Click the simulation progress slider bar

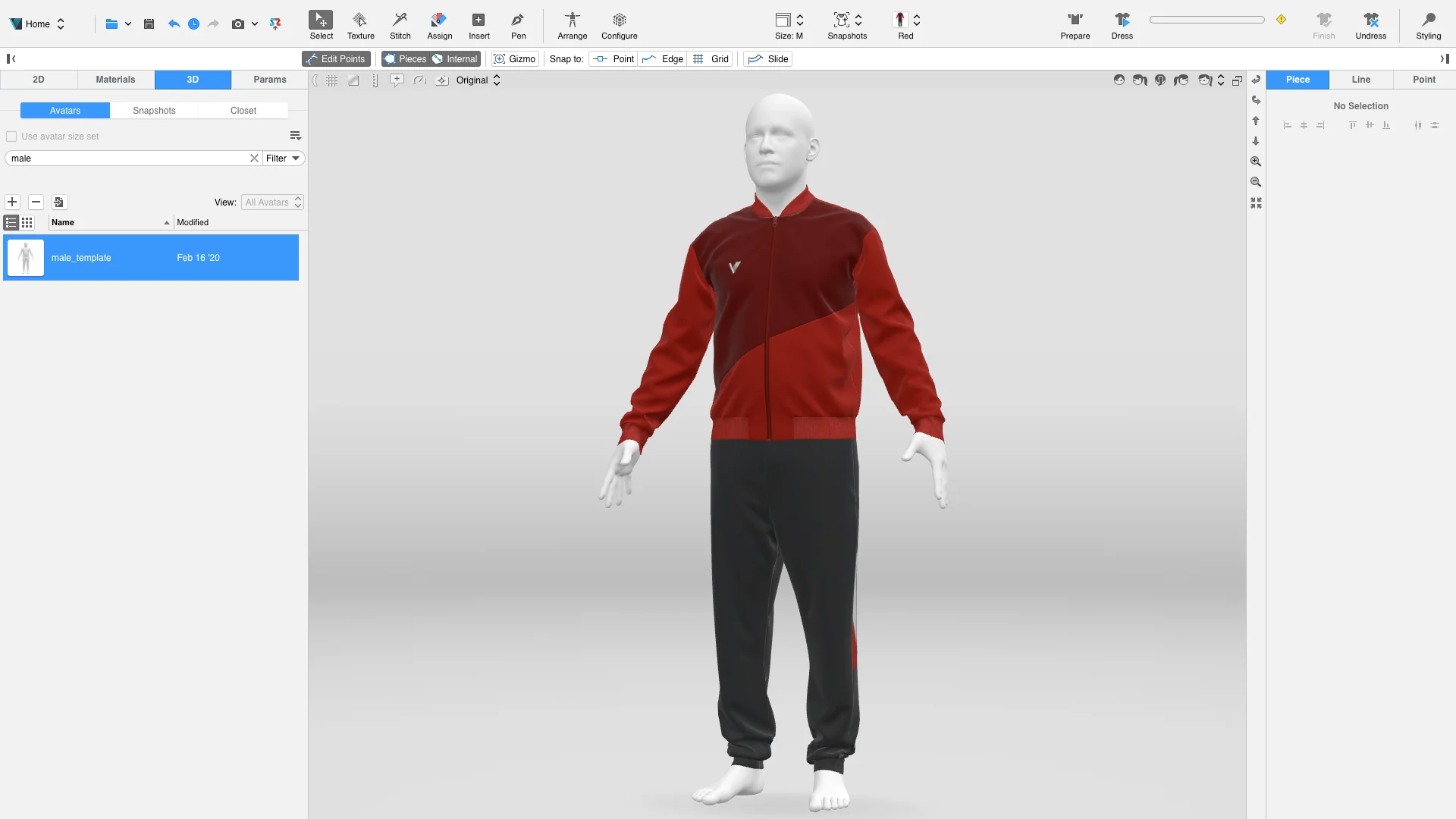(x=1207, y=20)
